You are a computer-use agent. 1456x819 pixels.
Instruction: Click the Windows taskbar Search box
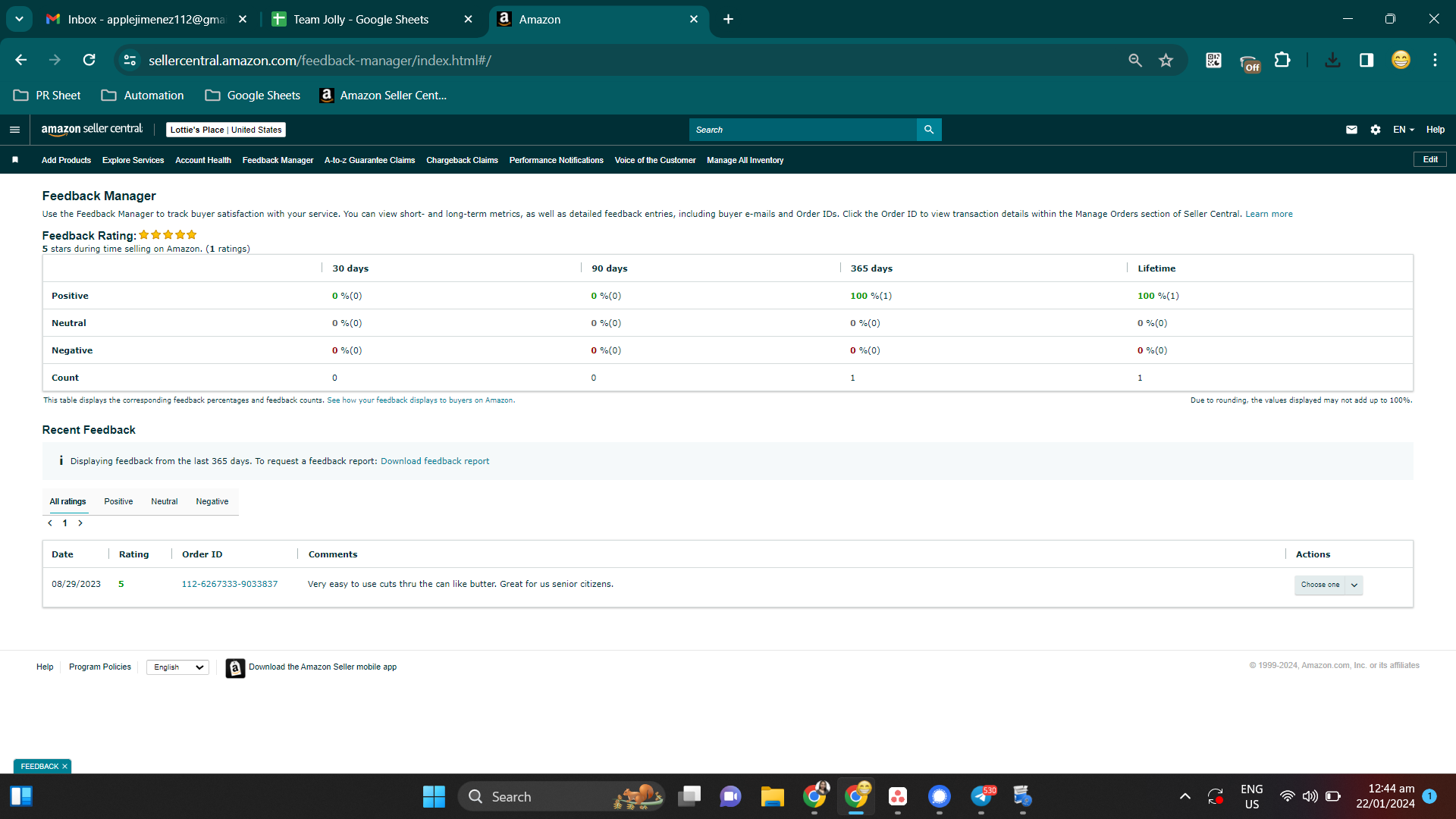pos(561,796)
